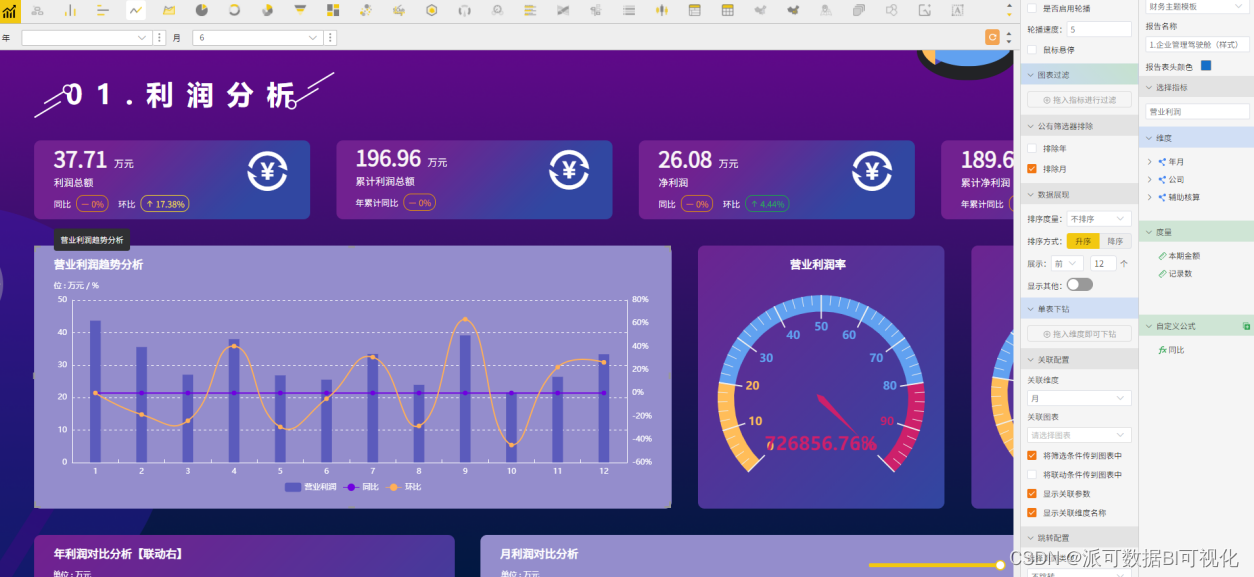Open the 财务主题模板 dropdown

click(x=1197, y=6)
